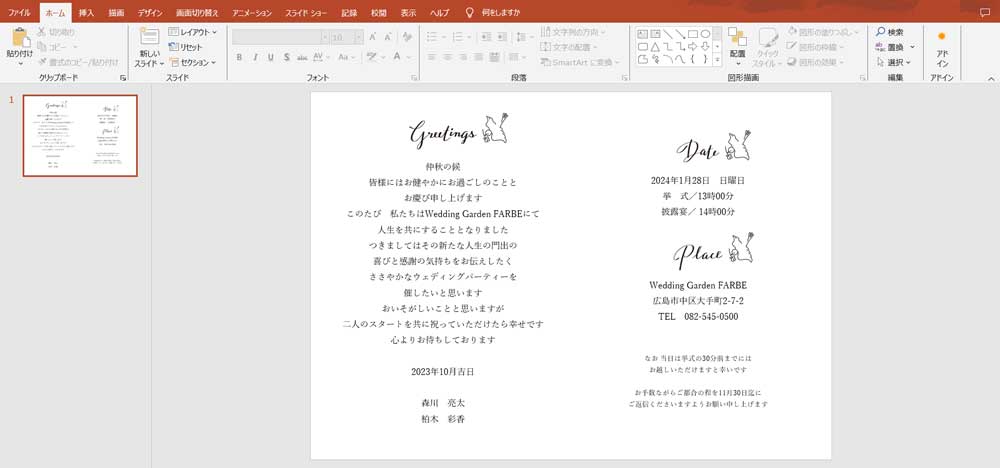Open the comments icon at top right
Image resolution: width=1000 pixels, height=468 pixels.
(x=984, y=10)
